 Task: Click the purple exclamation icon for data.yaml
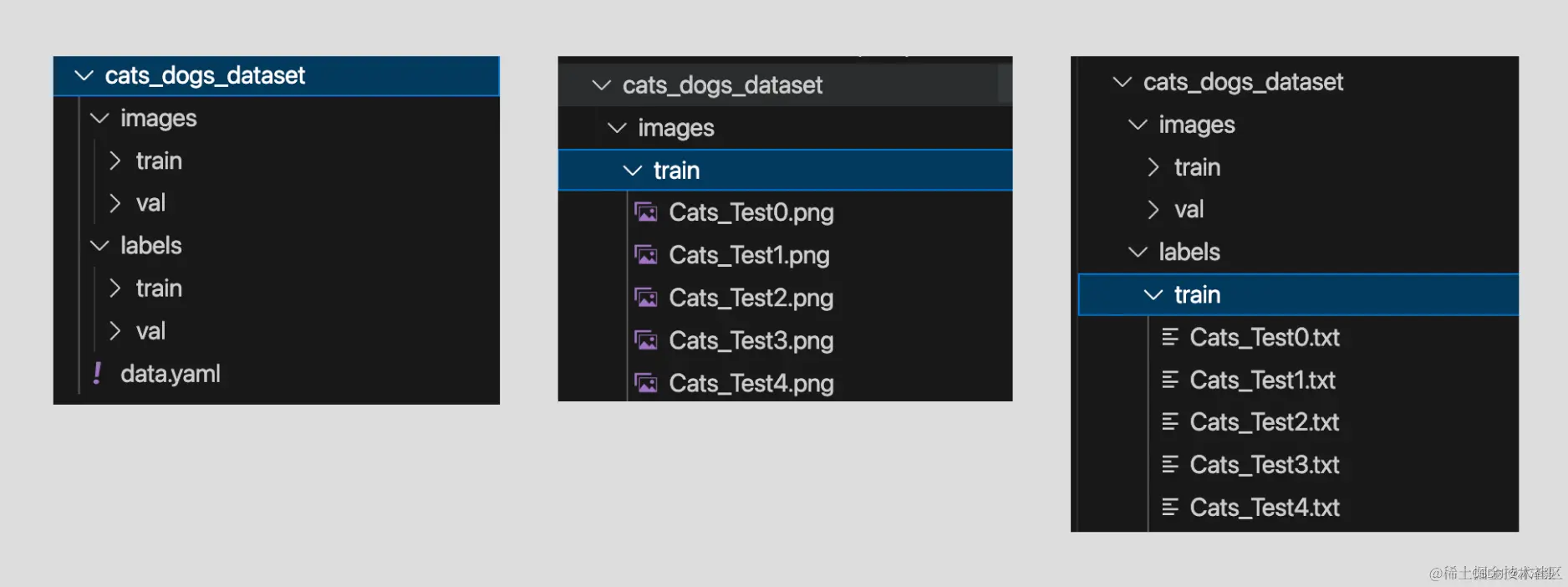click(x=98, y=373)
